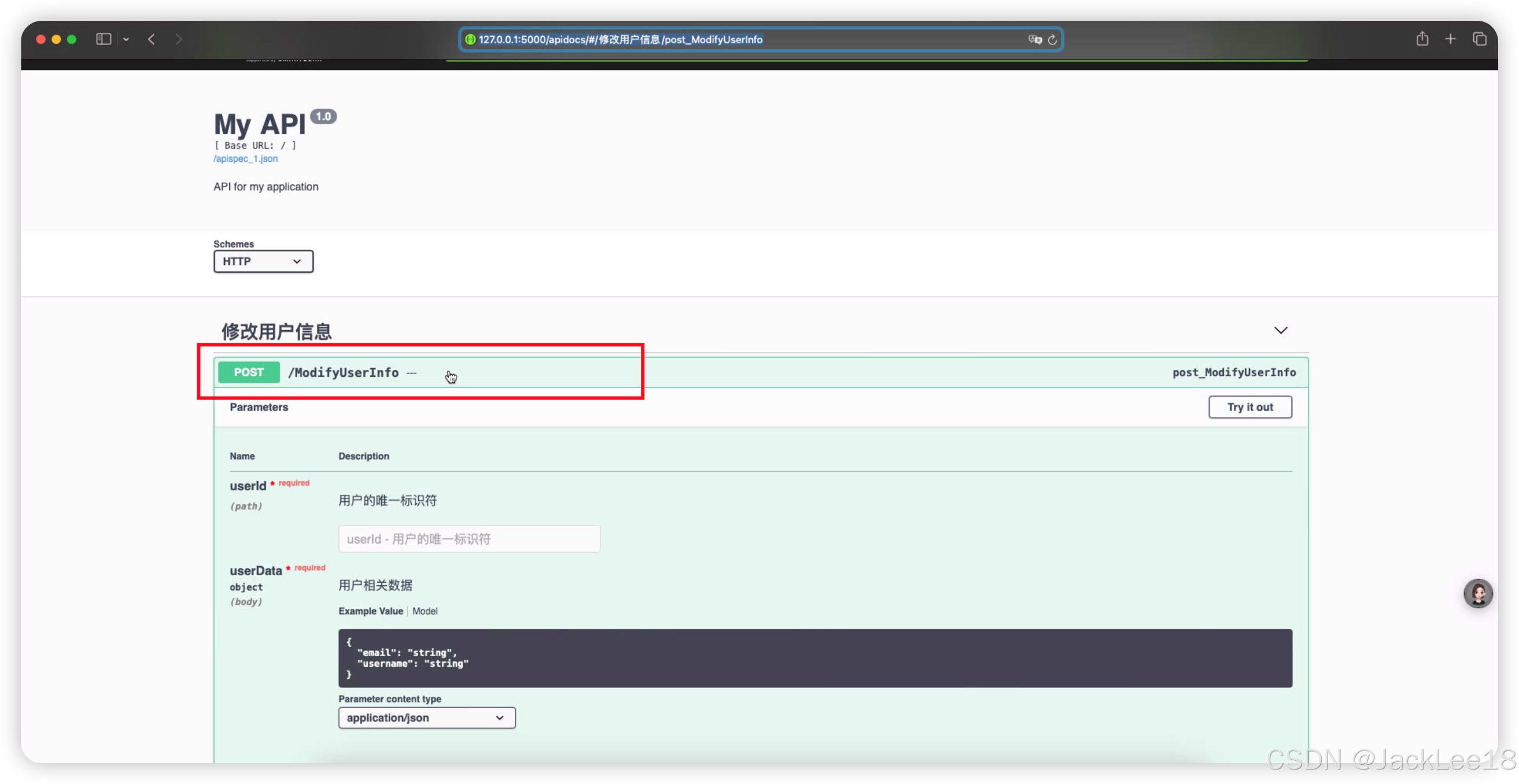Collapse the 修改用户信息 section chevron

click(x=1280, y=330)
